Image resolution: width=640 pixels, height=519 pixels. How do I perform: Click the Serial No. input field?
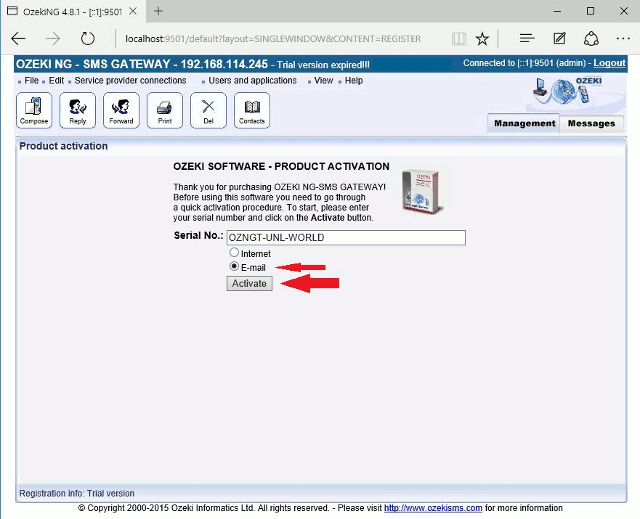[346, 238]
